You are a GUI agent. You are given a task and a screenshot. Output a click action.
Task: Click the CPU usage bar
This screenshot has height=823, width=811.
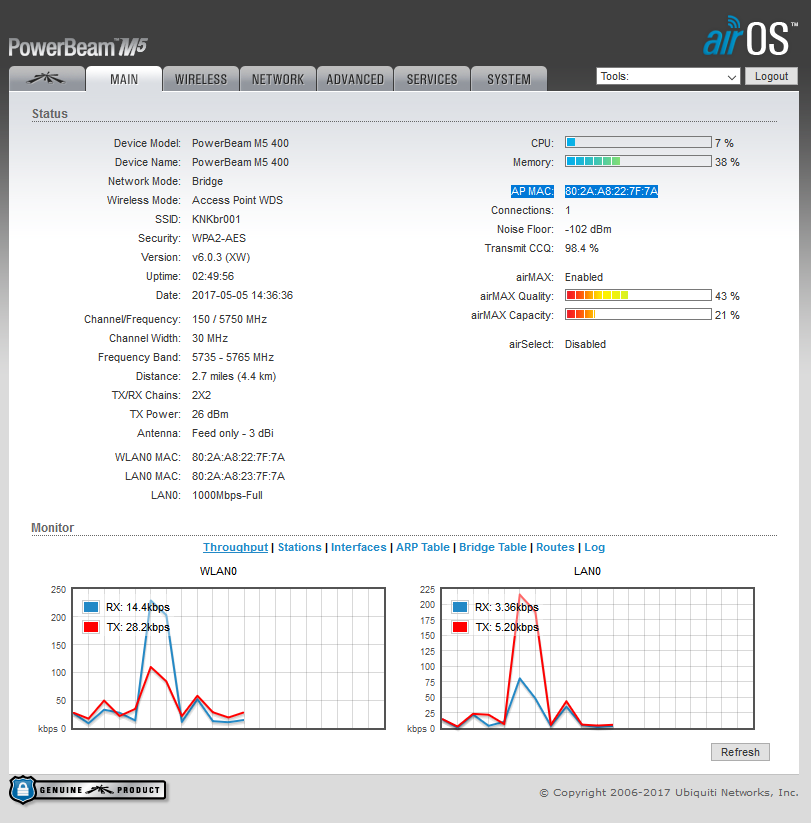pos(638,142)
